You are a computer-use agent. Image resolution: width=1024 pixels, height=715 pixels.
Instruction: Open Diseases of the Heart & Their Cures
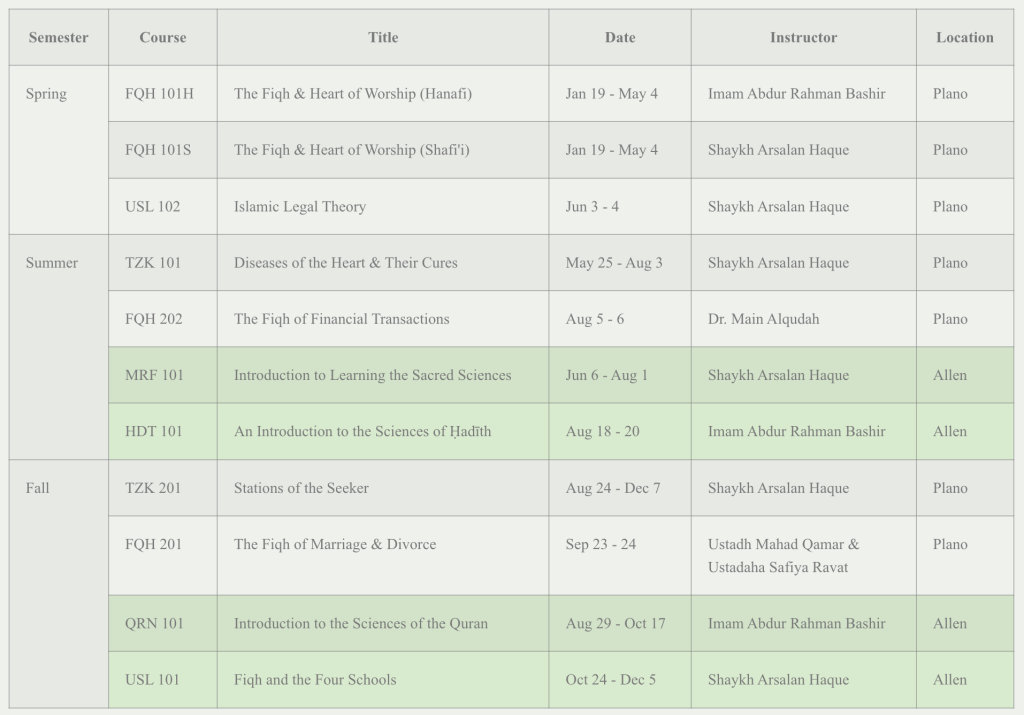point(346,263)
